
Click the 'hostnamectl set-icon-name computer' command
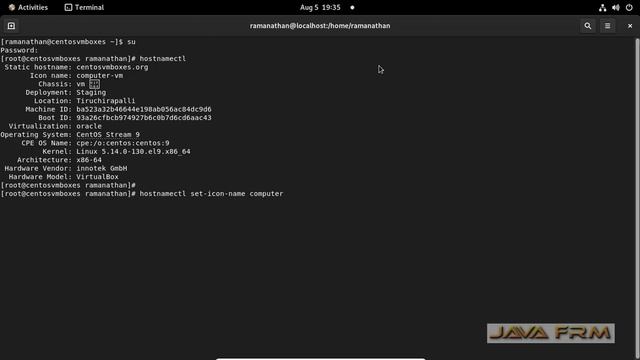pyautogui.click(x=211, y=193)
